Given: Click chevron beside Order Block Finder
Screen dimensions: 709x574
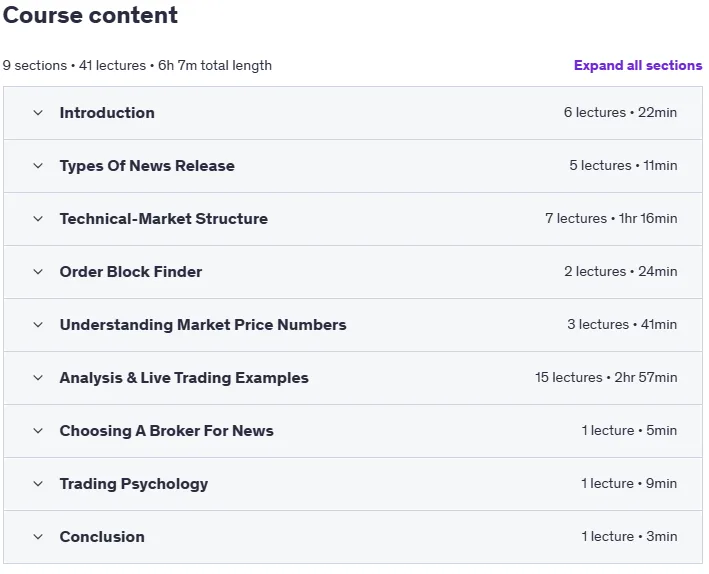Looking at the screenshot, I should [38, 271].
